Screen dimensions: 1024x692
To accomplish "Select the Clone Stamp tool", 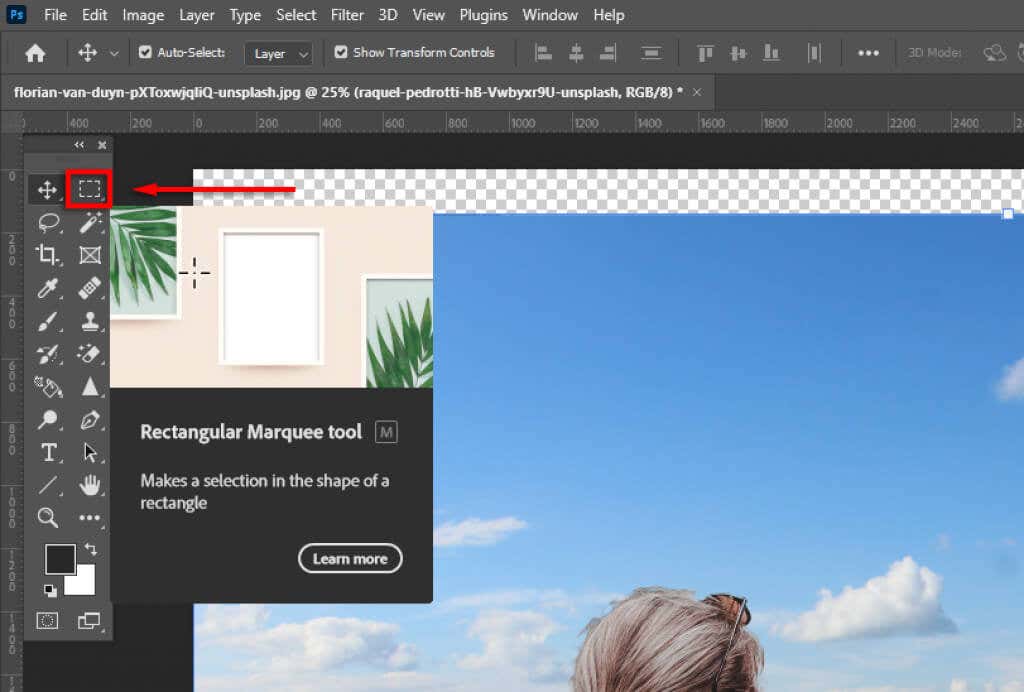I will click(89, 321).
